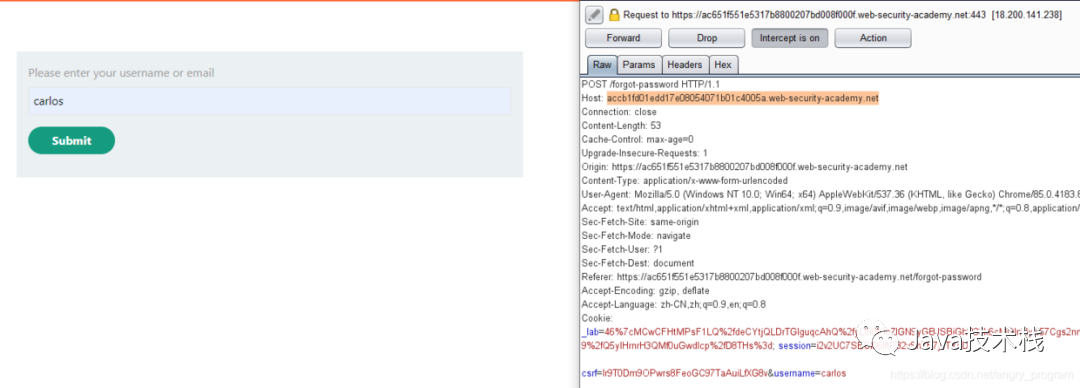Click the csrf and username body line

click(714, 374)
